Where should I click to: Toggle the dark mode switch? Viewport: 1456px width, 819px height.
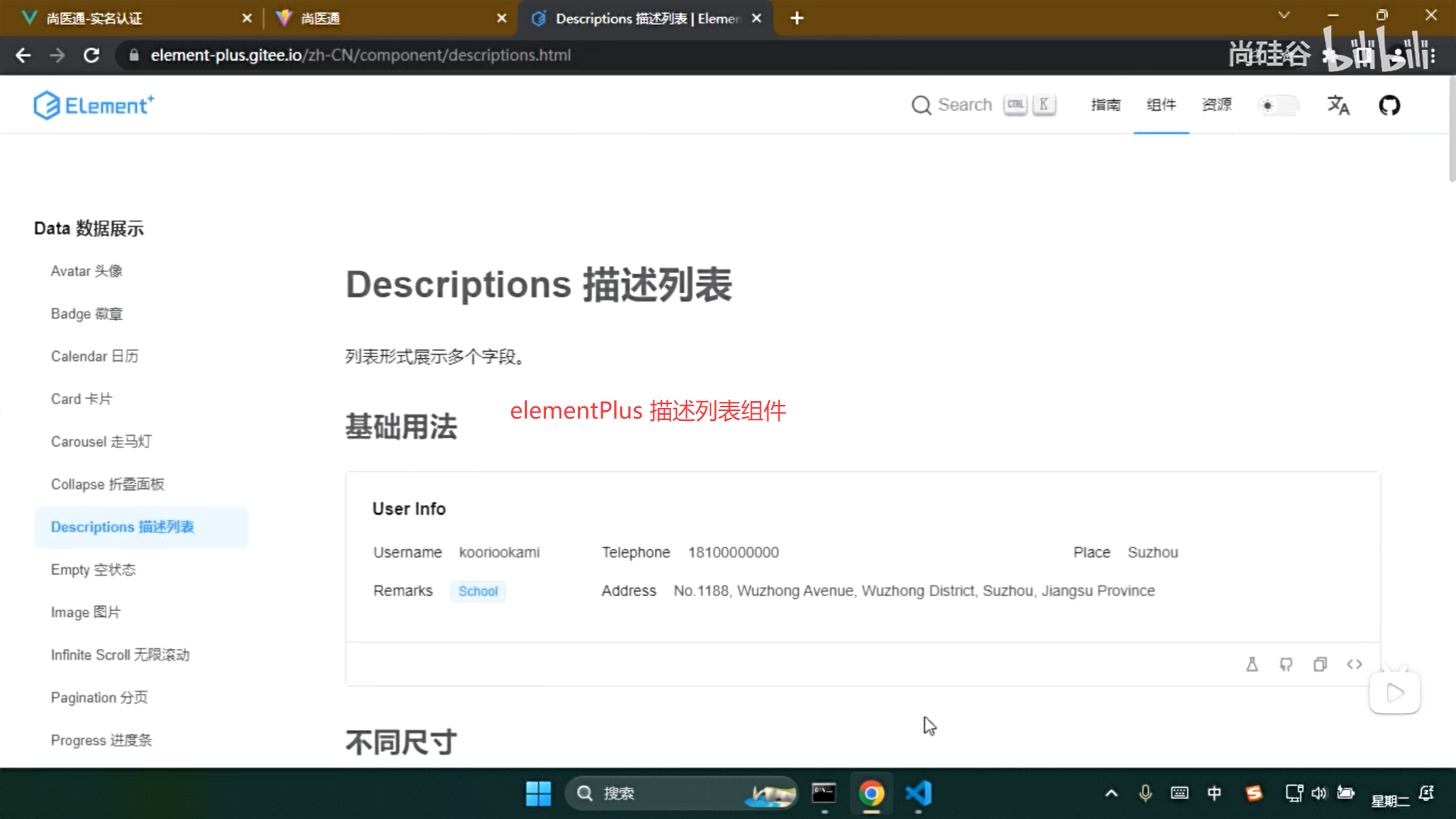[1278, 105]
